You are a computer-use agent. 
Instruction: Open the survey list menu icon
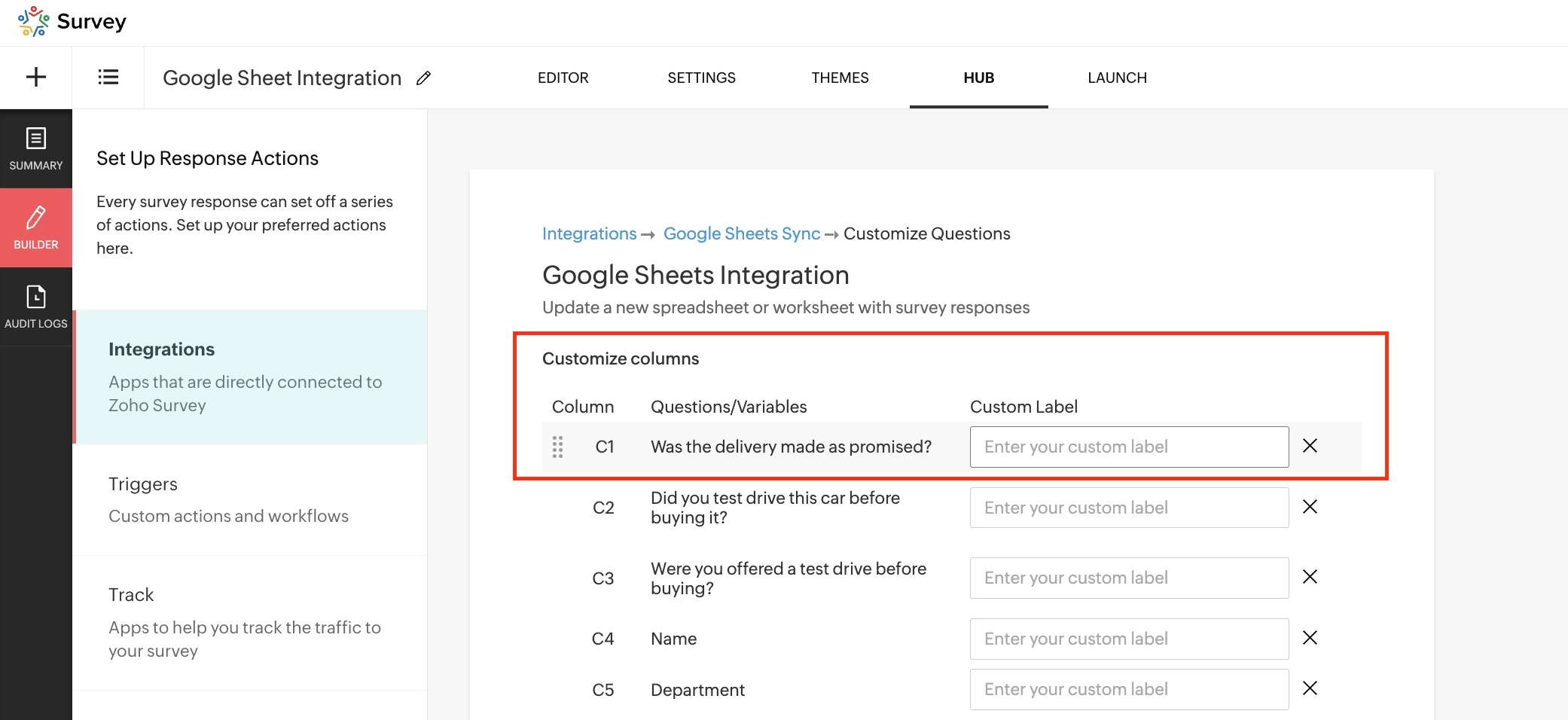pos(108,77)
